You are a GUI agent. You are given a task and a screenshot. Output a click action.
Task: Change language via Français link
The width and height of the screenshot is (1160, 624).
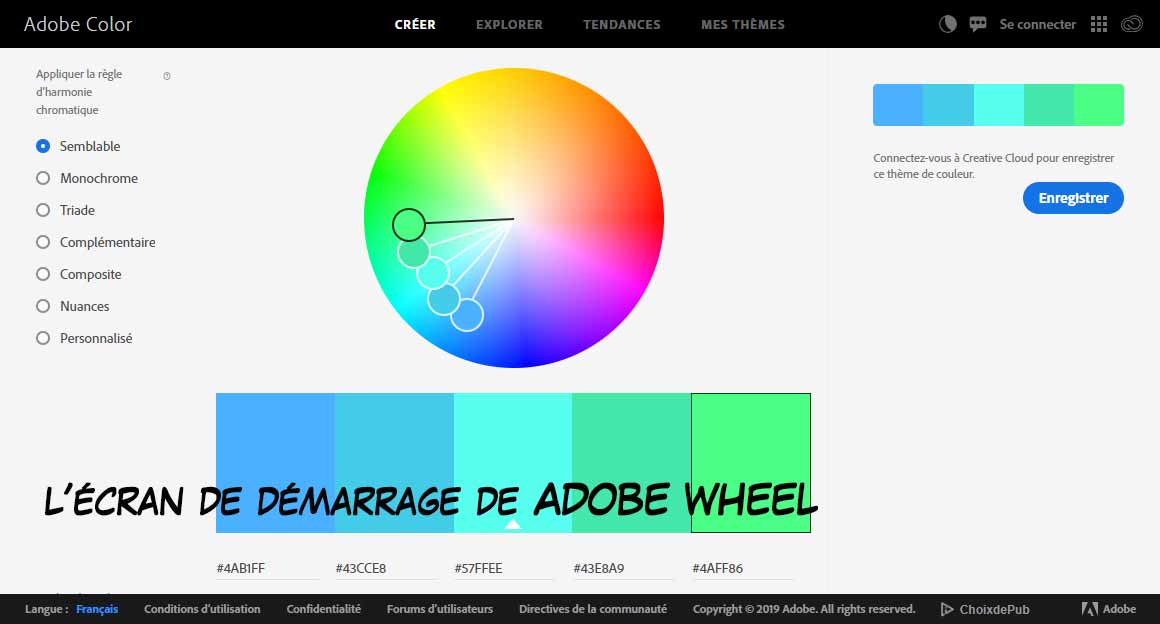tap(97, 608)
